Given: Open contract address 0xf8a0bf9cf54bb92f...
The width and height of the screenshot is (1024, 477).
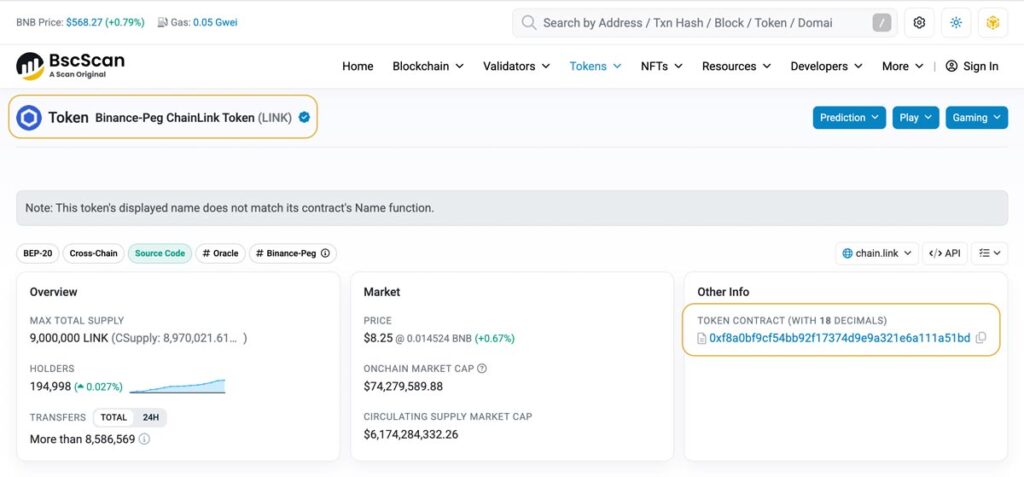Looking at the screenshot, I should click(x=839, y=338).
